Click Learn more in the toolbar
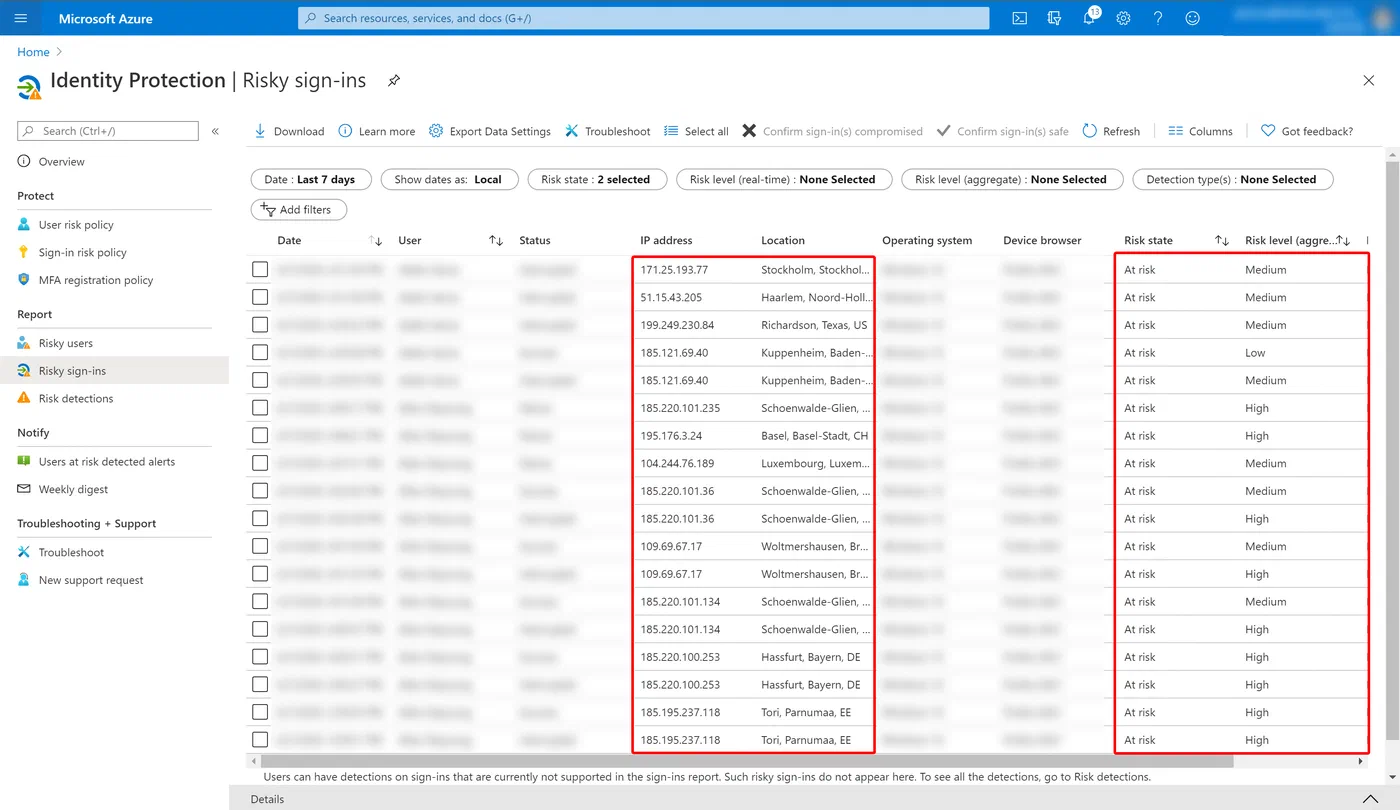This screenshot has height=810, width=1400. [377, 131]
